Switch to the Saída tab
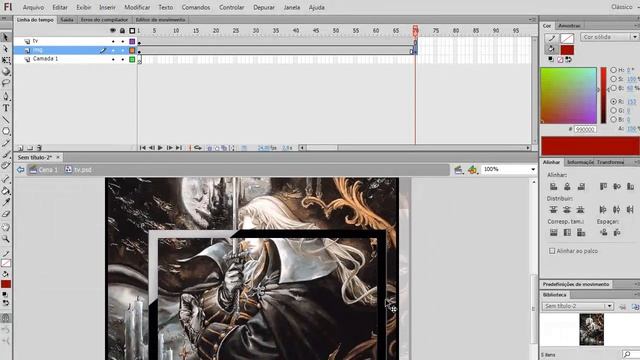Image resolution: width=640 pixels, height=360 pixels. tap(67, 20)
